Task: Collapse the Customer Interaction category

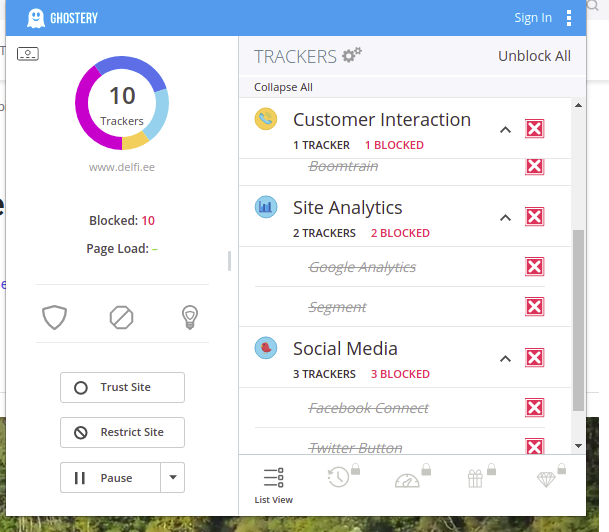Action: (505, 130)
